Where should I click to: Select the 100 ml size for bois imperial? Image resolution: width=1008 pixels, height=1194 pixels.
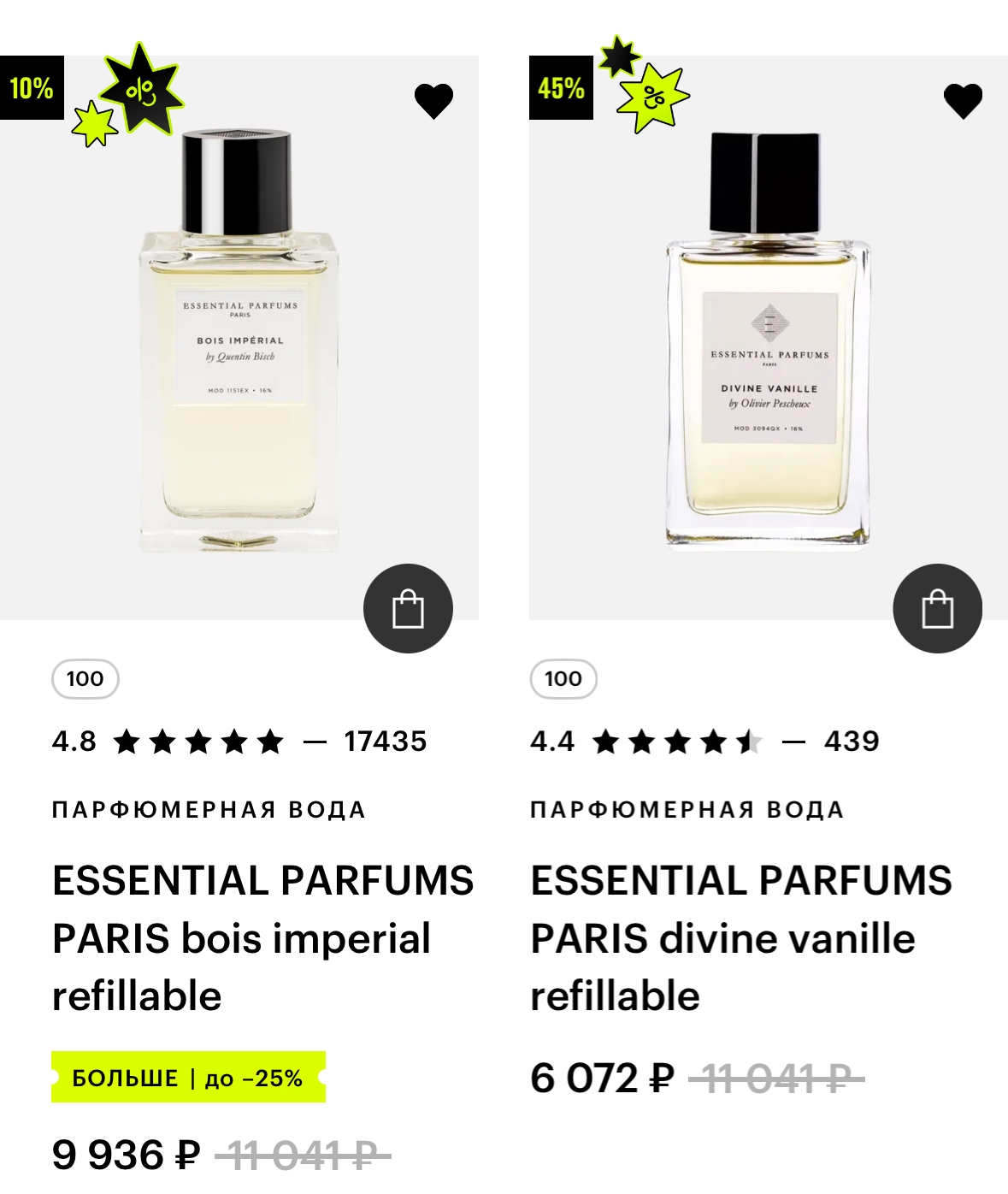tap(85, 679)
